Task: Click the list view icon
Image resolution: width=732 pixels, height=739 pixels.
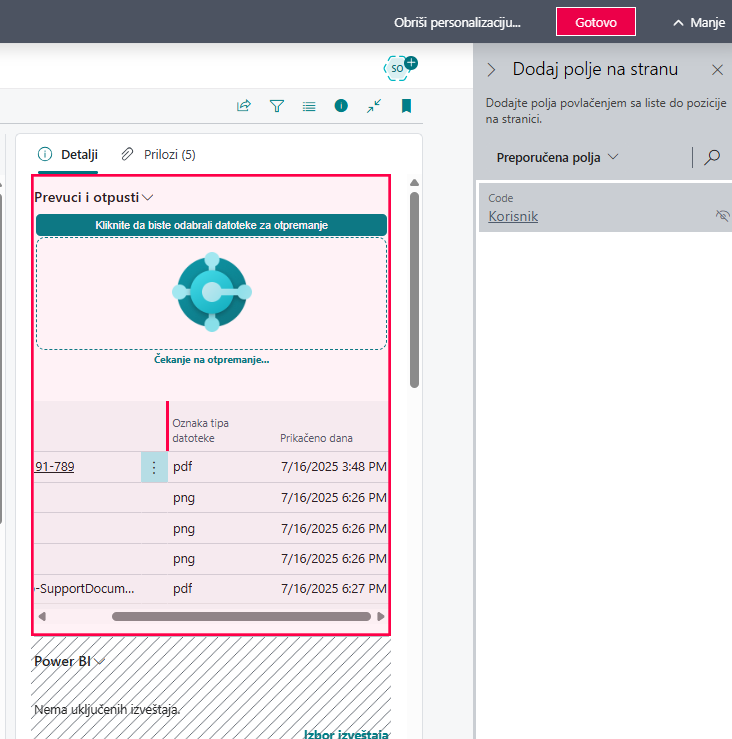Action: [309, 106]
